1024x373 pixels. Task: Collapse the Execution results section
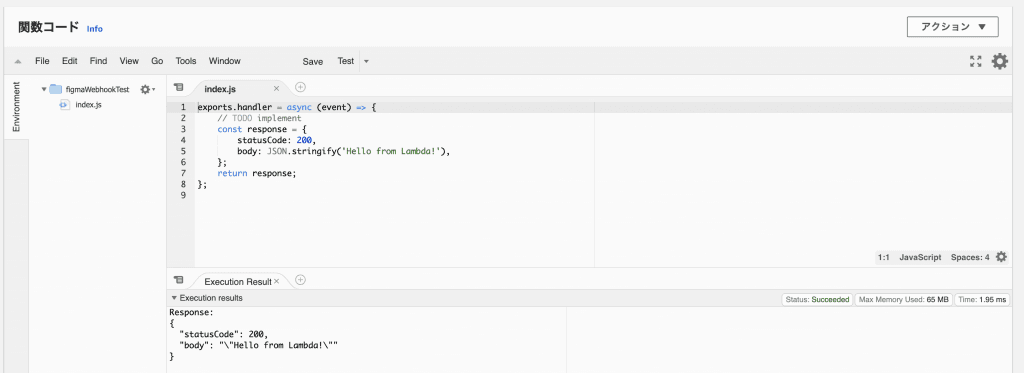174,298
